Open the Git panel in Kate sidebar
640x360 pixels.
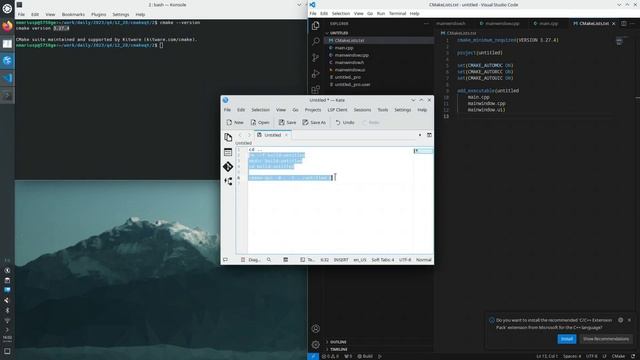(x=228, y=167)
